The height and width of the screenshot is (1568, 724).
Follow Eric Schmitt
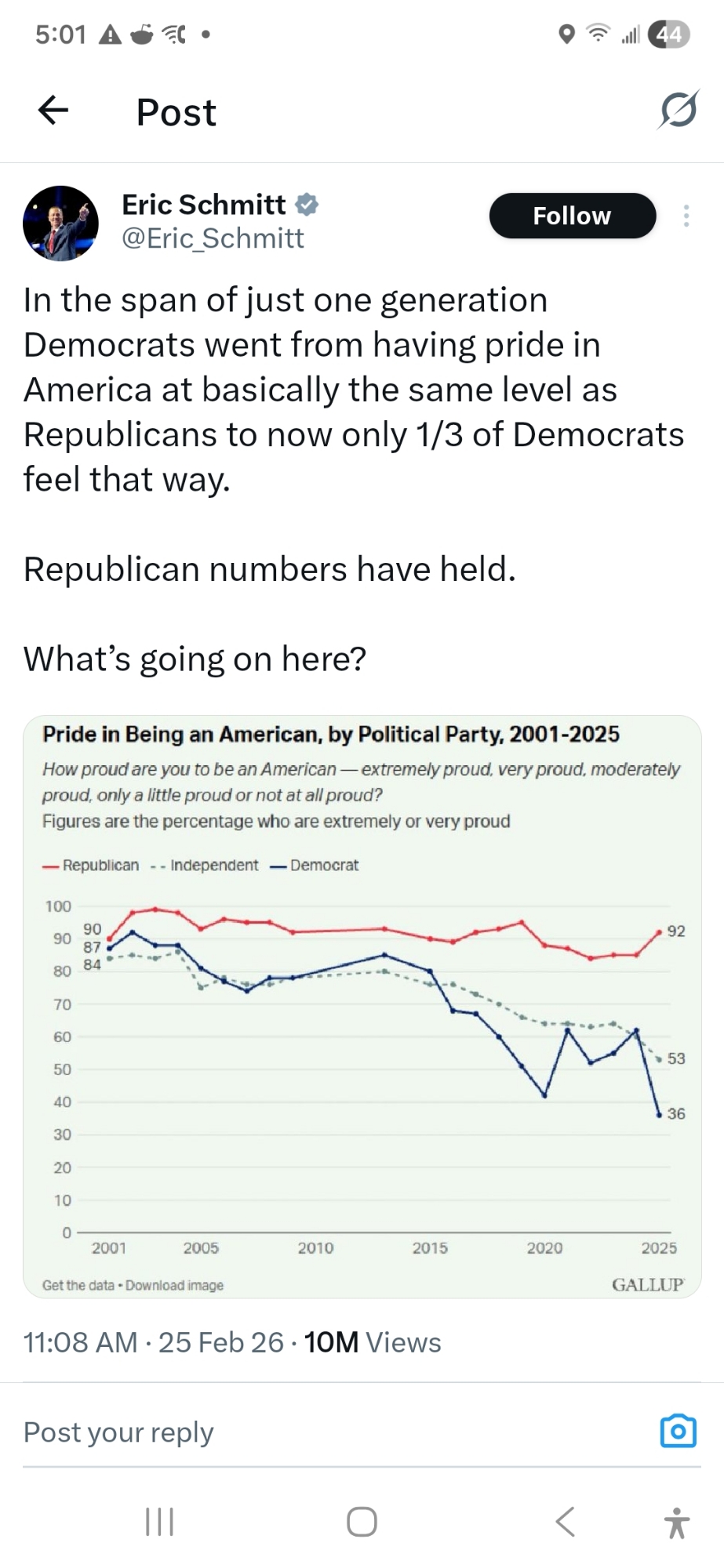tap(572, 216)
